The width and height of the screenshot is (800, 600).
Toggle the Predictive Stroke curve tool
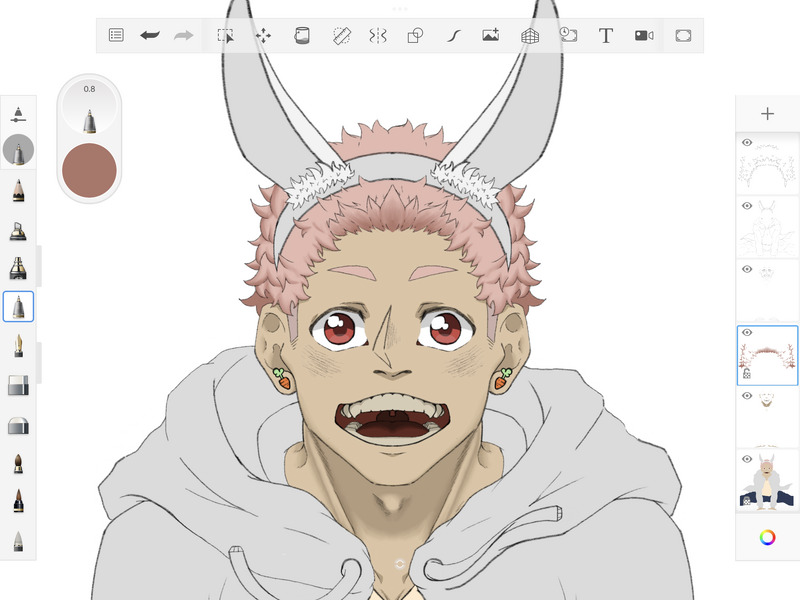click(x=454, y=36)
